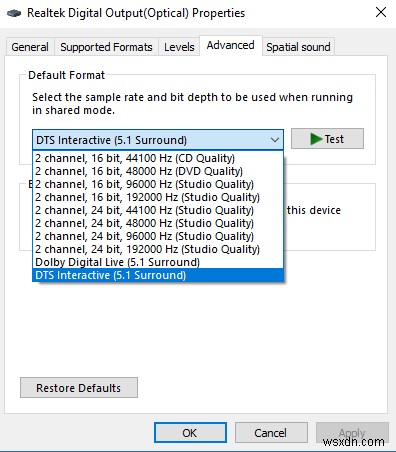Pick 2 channel, 16 bit, 96000 Hz option
396x452 pixels.
click(x=158, y=184)
